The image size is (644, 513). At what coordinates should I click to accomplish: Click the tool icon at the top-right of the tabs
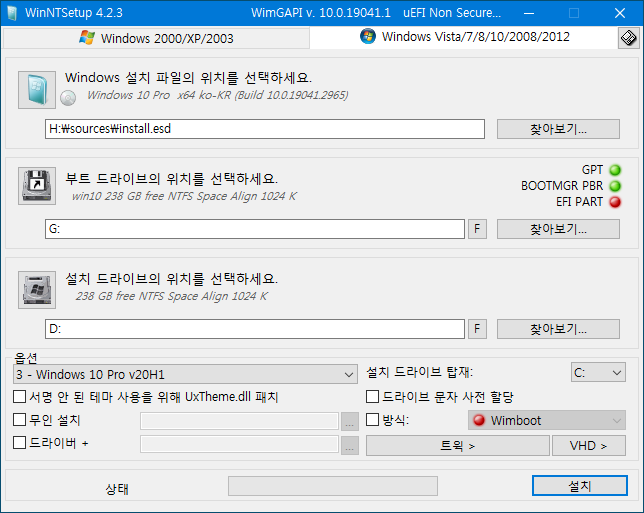pyautogui.click(x=628, y=38)
